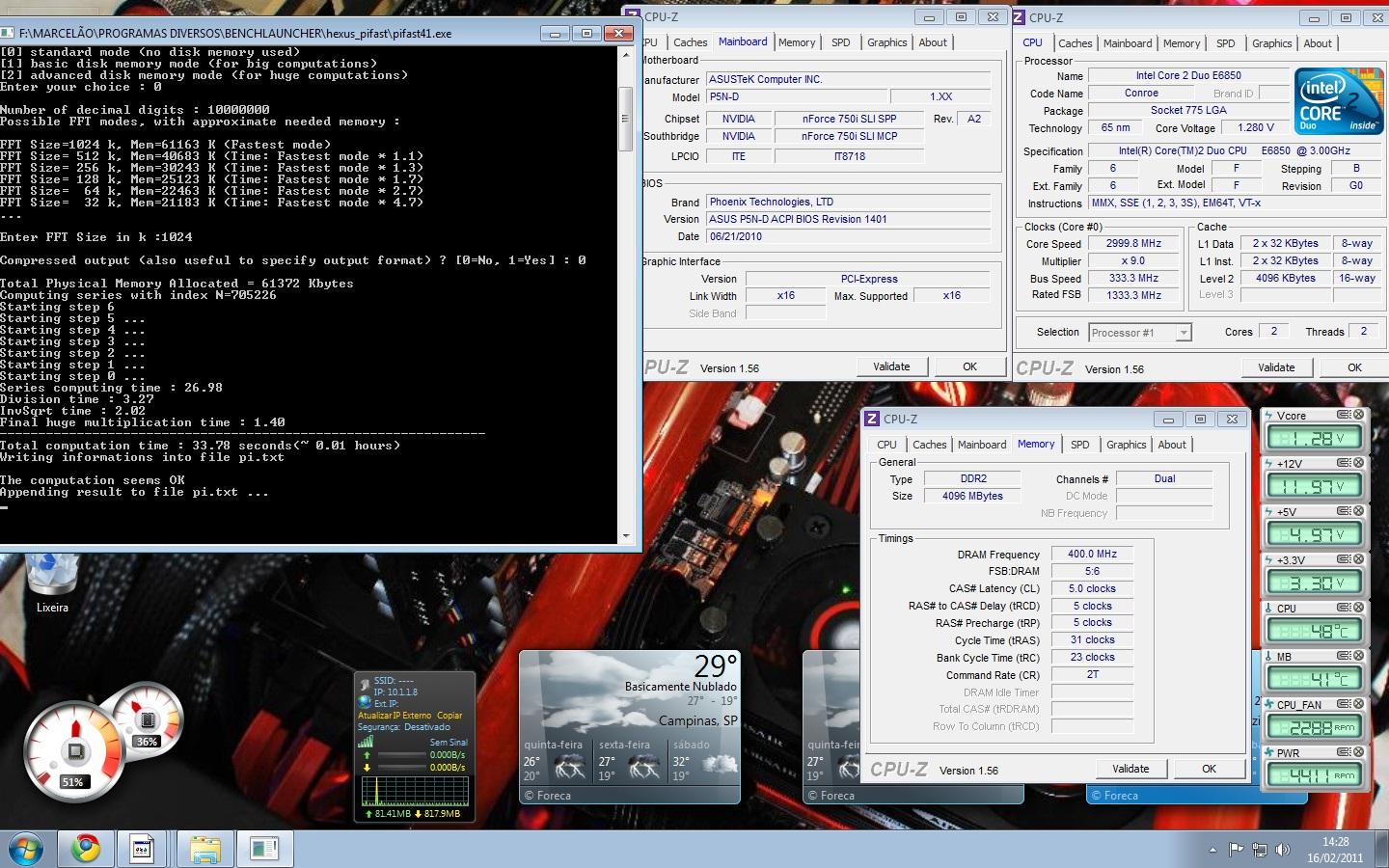The width and height of the screenshot is (1389, 868).
Task: Open settings of the PWR fan gadget
Action: click(1343, 752)
